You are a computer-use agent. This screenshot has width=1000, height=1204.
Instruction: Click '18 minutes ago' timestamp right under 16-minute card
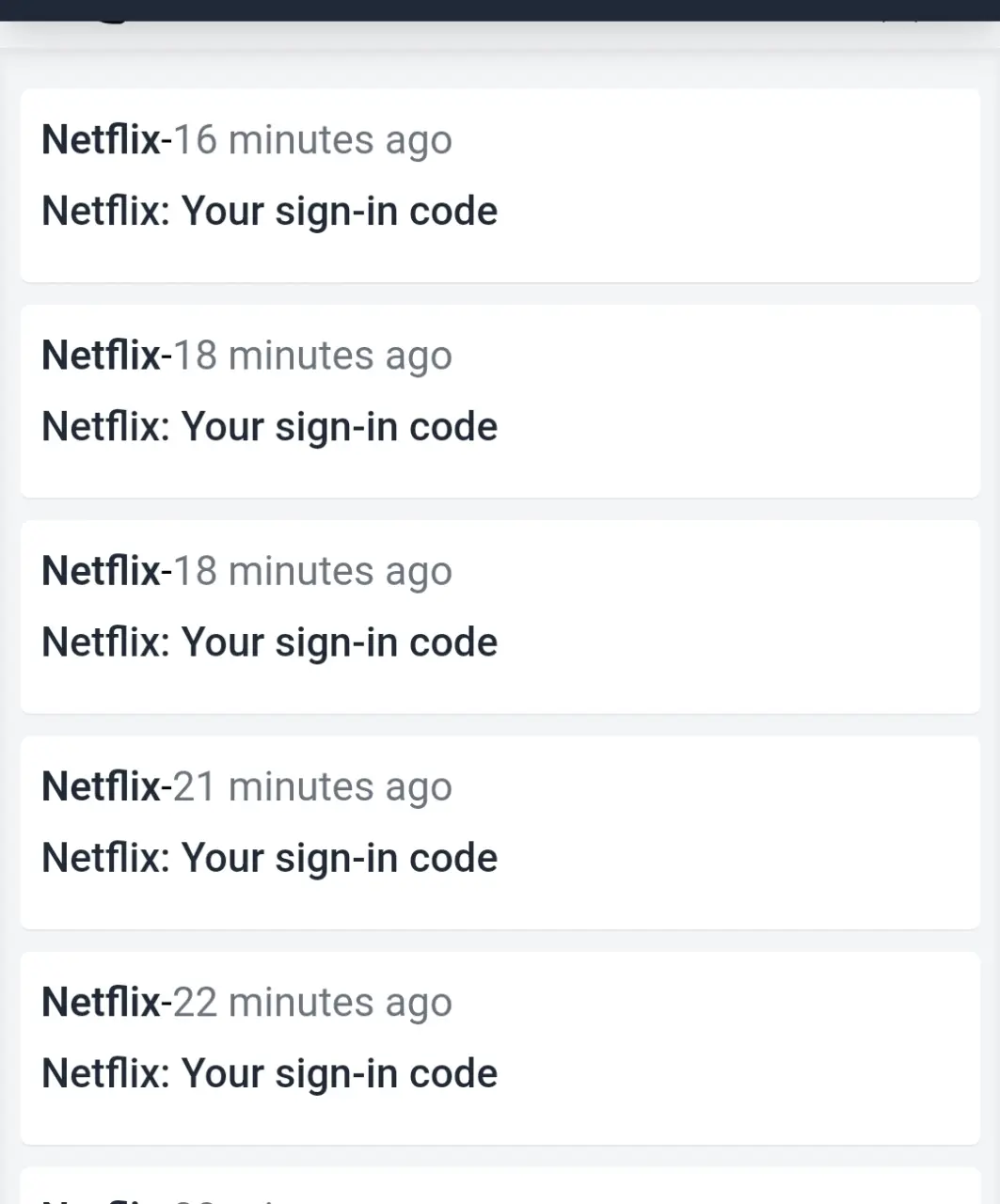click(312, 356)
